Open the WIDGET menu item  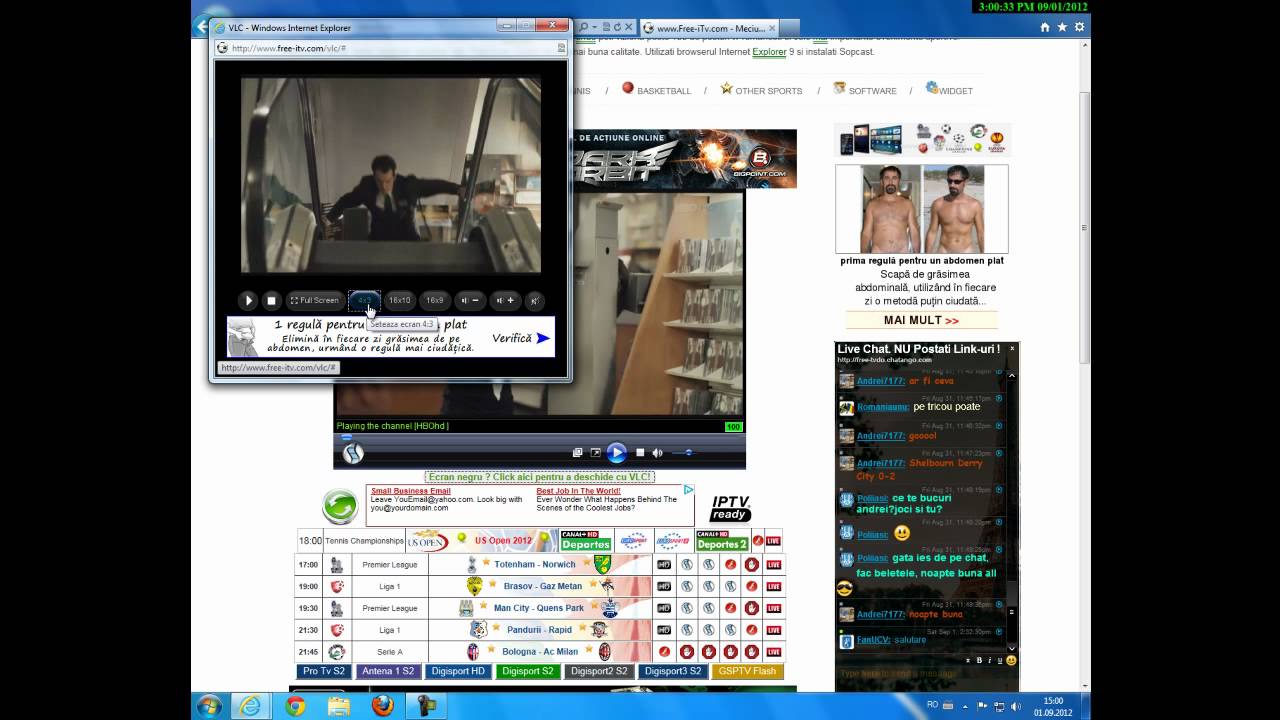pos(949,90)
